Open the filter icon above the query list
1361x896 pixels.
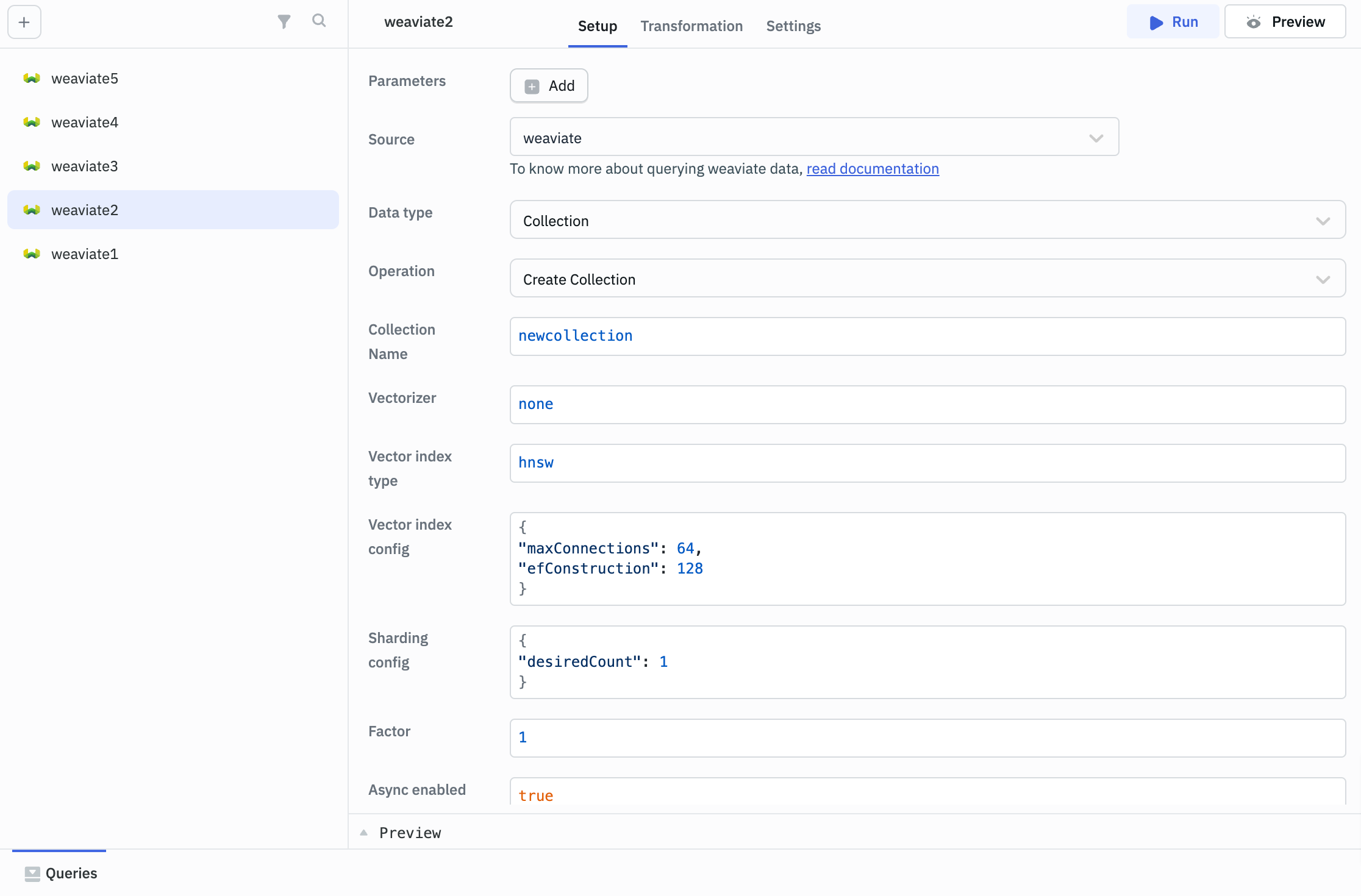pos(284,20)
